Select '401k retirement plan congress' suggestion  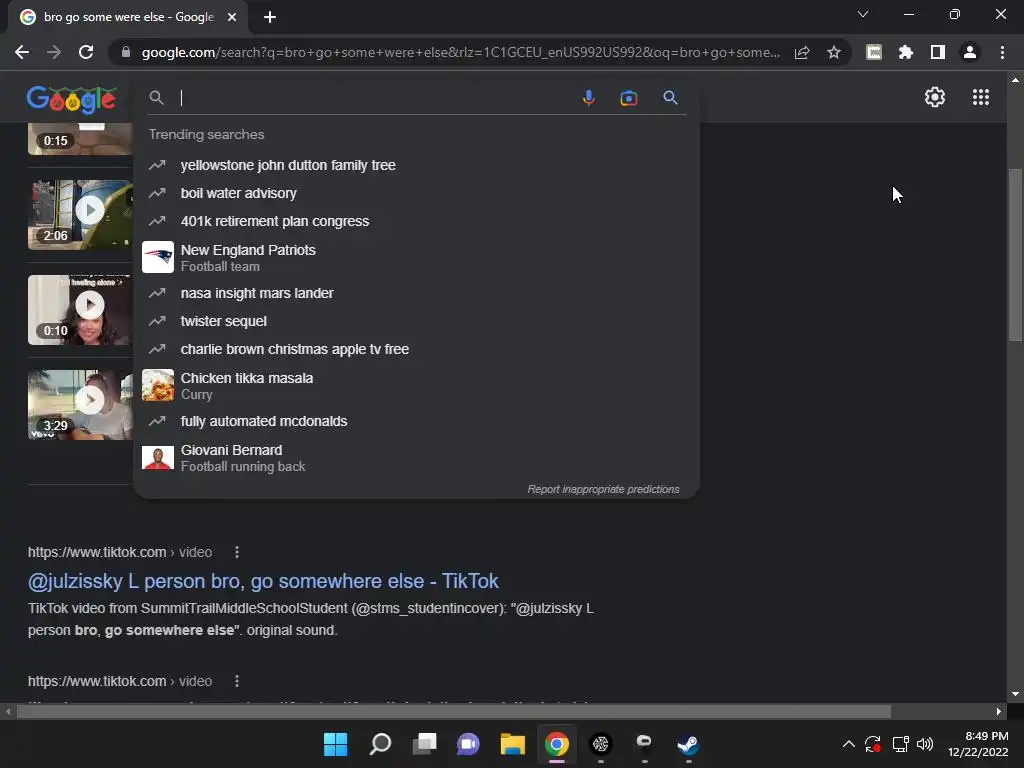click(x=417, y=221)
